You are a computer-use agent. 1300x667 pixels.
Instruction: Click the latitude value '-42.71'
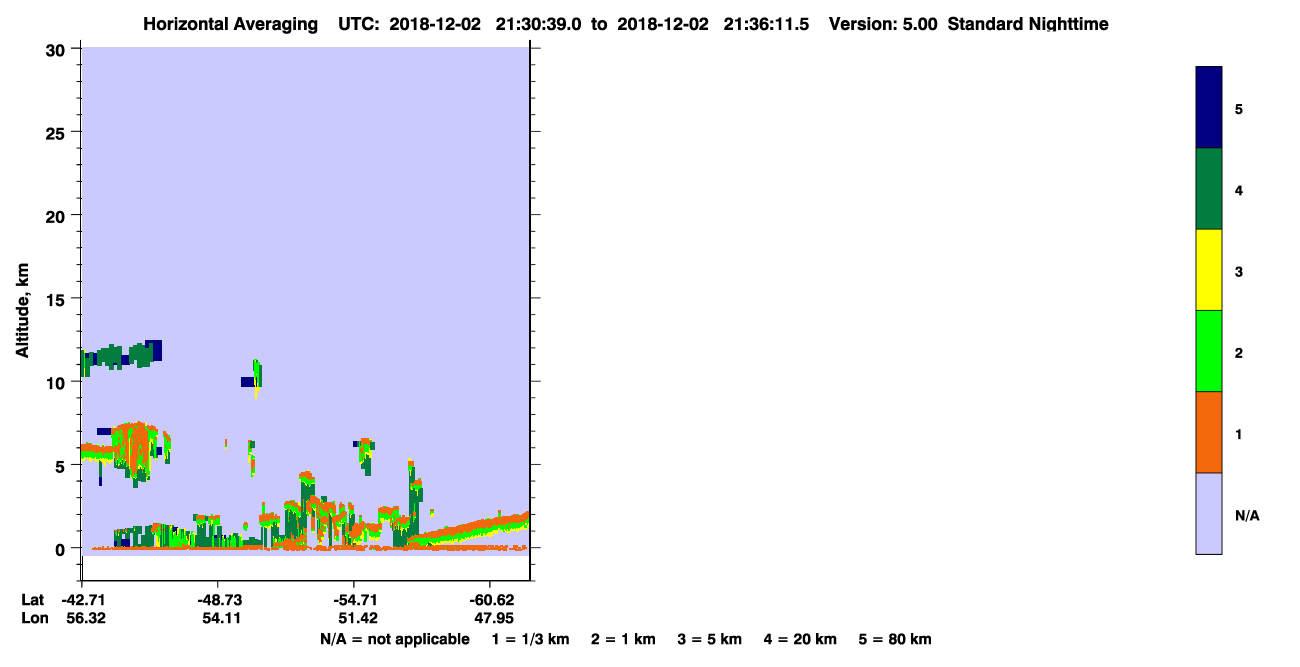click(x=83, y=600)
